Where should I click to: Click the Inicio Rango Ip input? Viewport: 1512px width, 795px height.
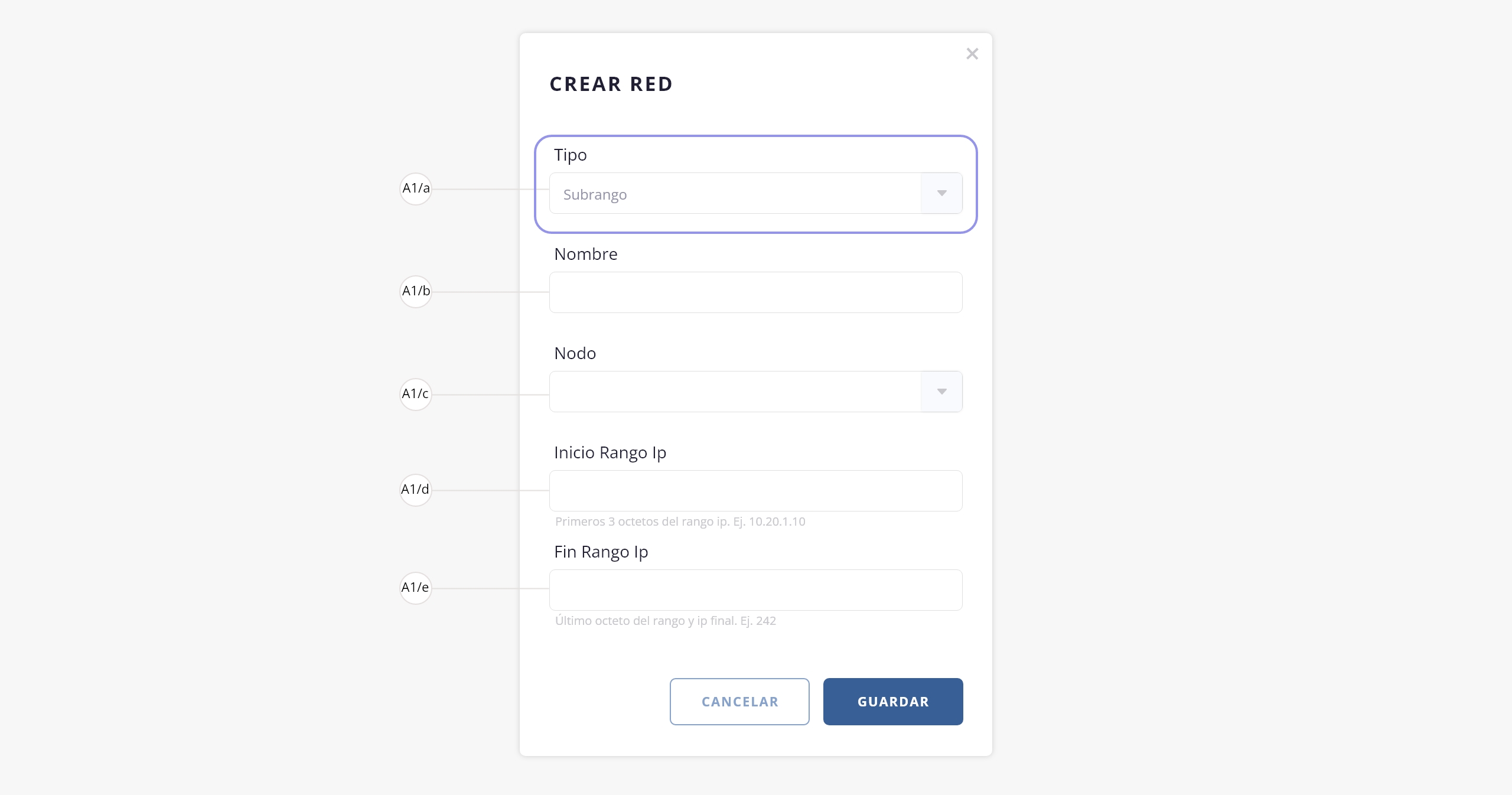tap(755, 491)
